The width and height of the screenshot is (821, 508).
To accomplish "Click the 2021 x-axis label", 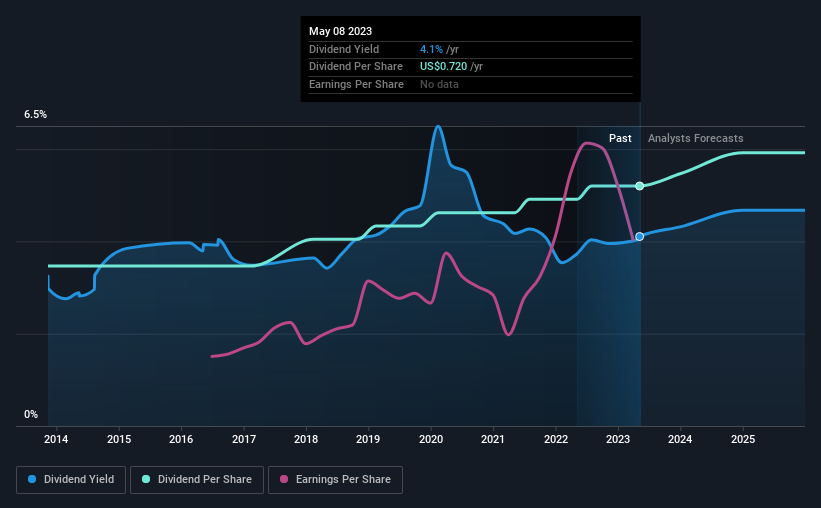I will coord(493,439).
